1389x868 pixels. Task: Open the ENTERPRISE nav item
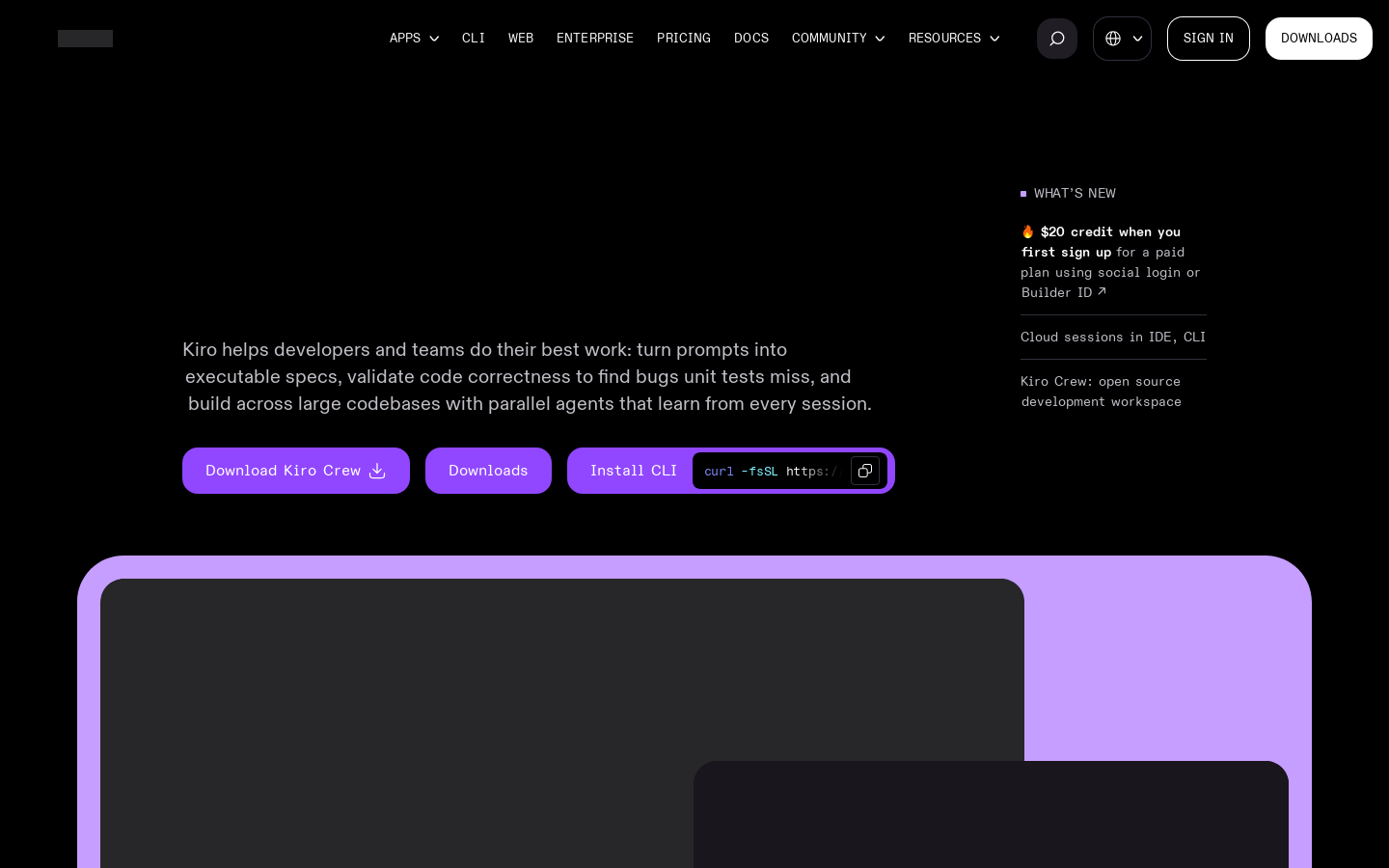(595, 39)
